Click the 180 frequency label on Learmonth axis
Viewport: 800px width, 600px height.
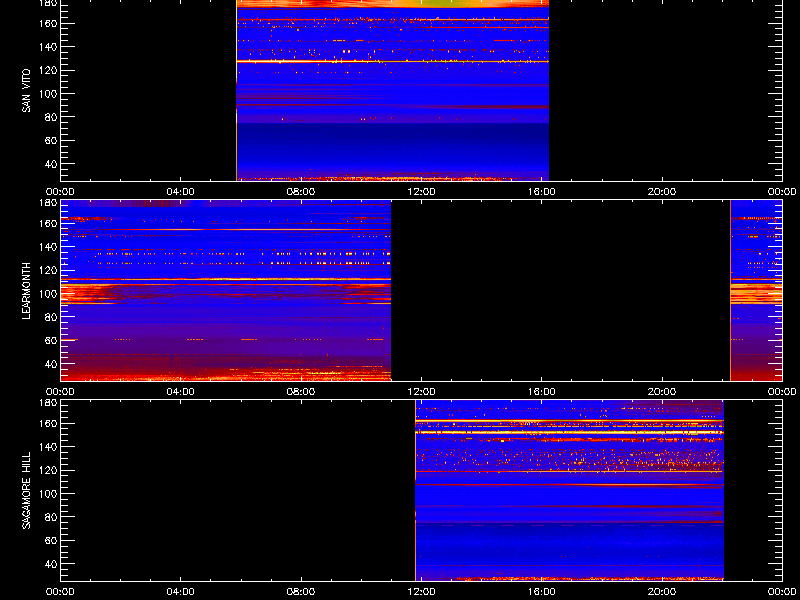(x=49, y=202)
